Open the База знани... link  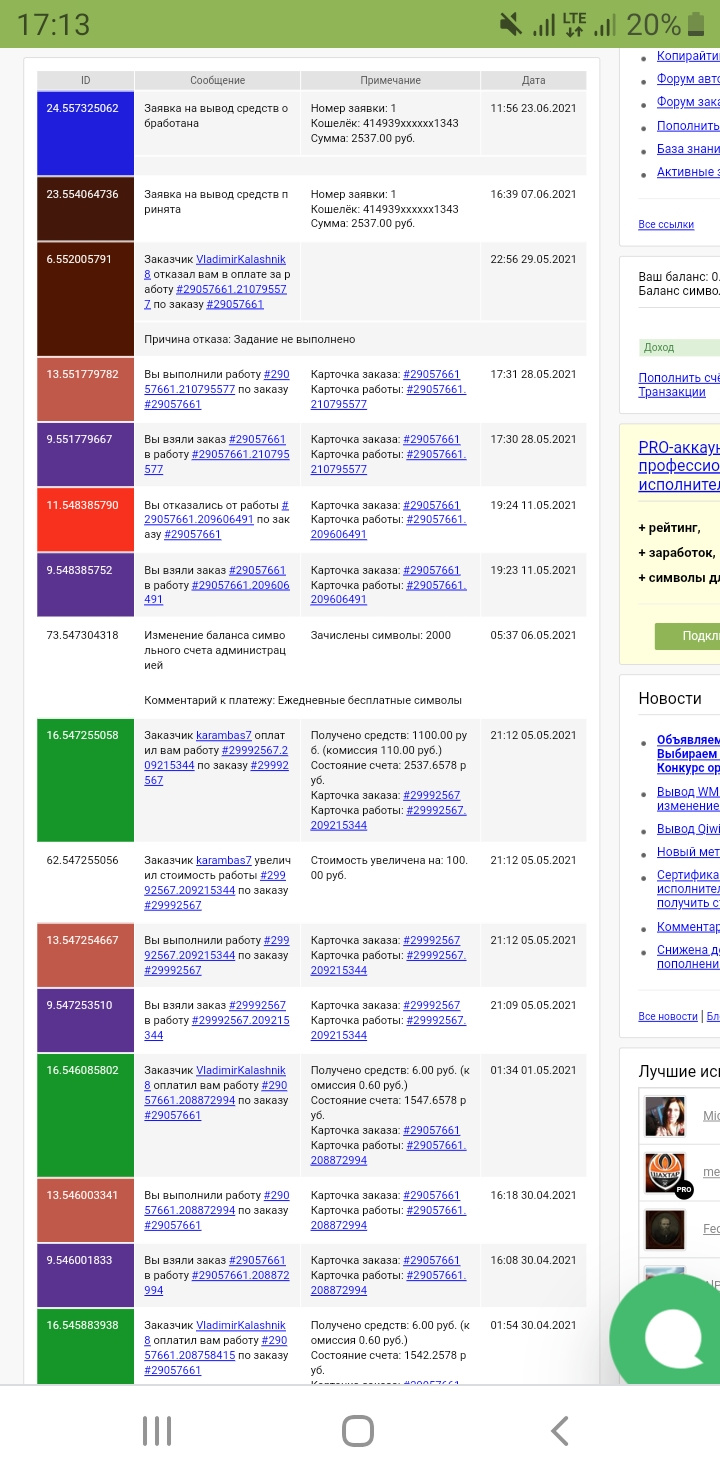[688, 149]
